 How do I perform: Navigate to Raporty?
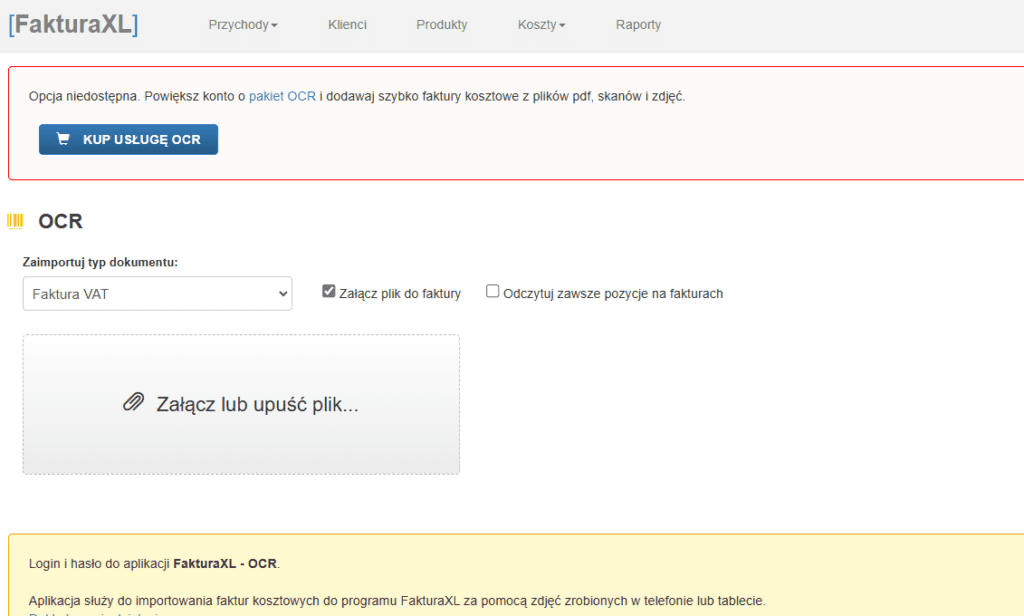click(x=638, y=25)
